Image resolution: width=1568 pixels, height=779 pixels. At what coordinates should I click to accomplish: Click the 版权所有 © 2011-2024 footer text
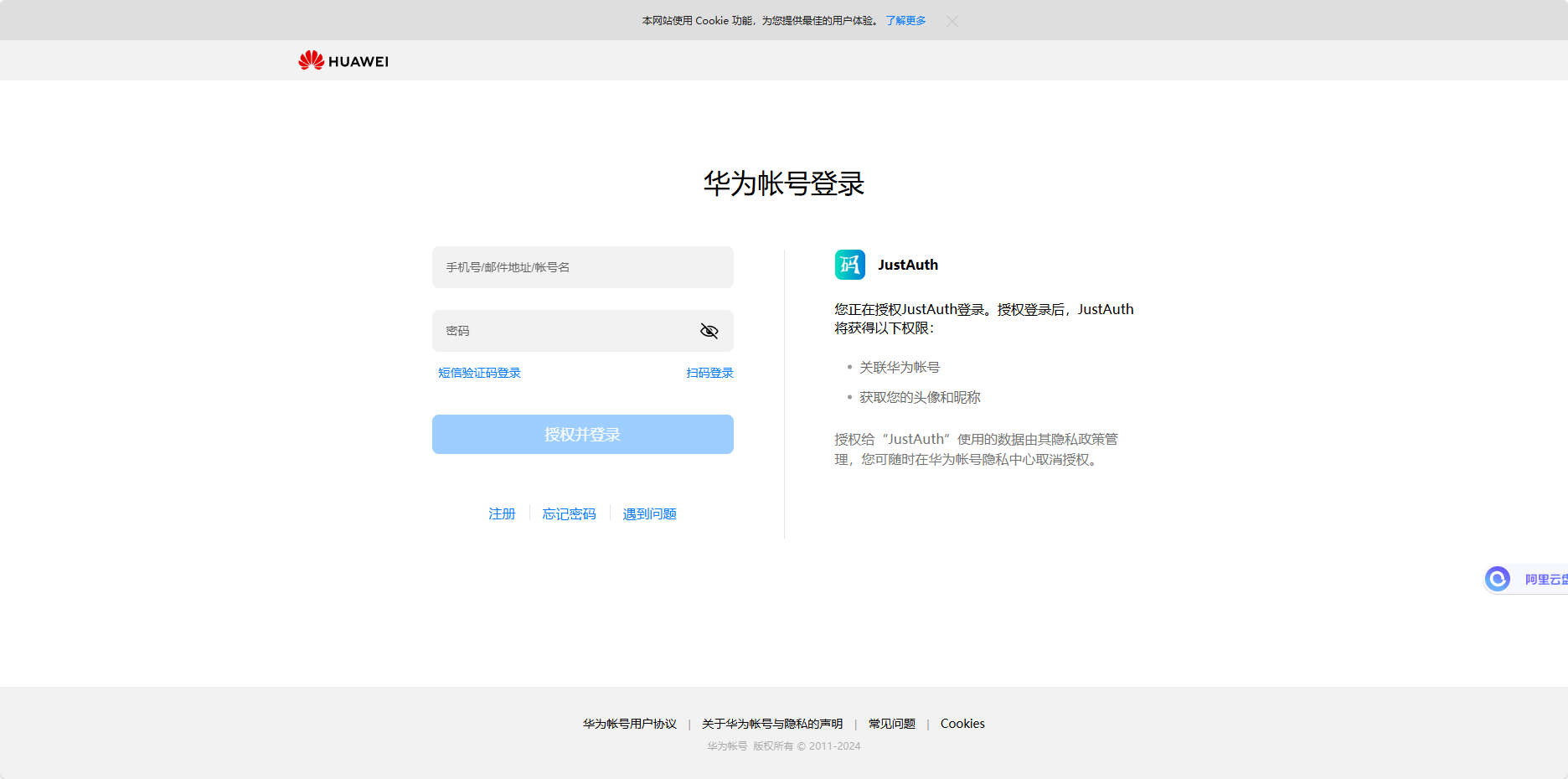point(807,746)
